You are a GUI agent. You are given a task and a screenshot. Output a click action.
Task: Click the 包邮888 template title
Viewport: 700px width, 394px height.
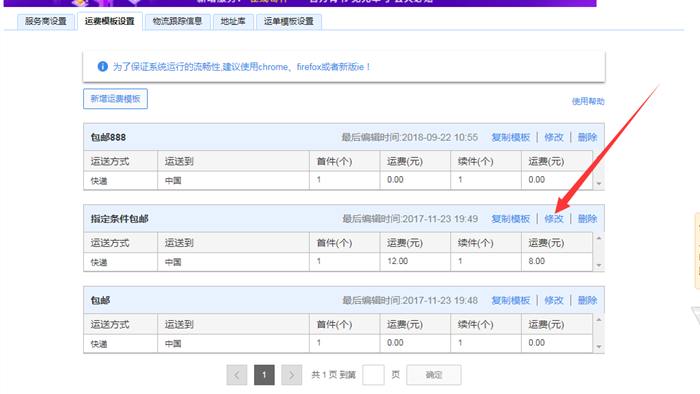(x=108, y=137)
